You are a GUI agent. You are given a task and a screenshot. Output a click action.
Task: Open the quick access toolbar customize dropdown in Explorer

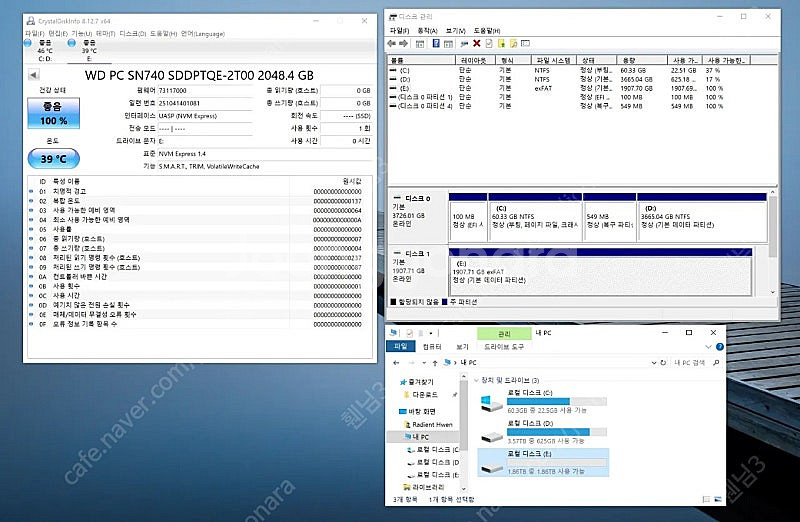431,333
